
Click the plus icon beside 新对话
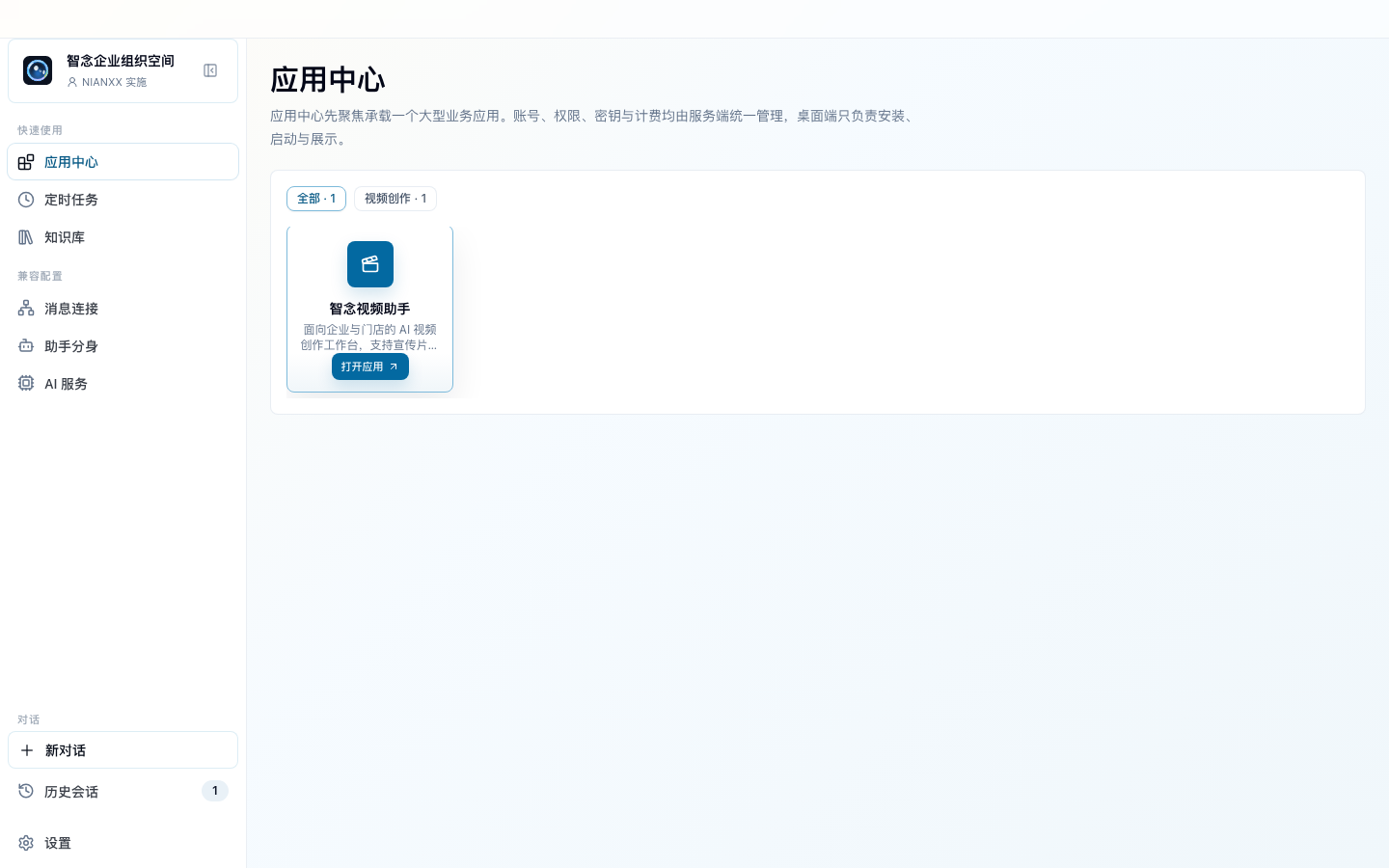click(x=27, y=750)
